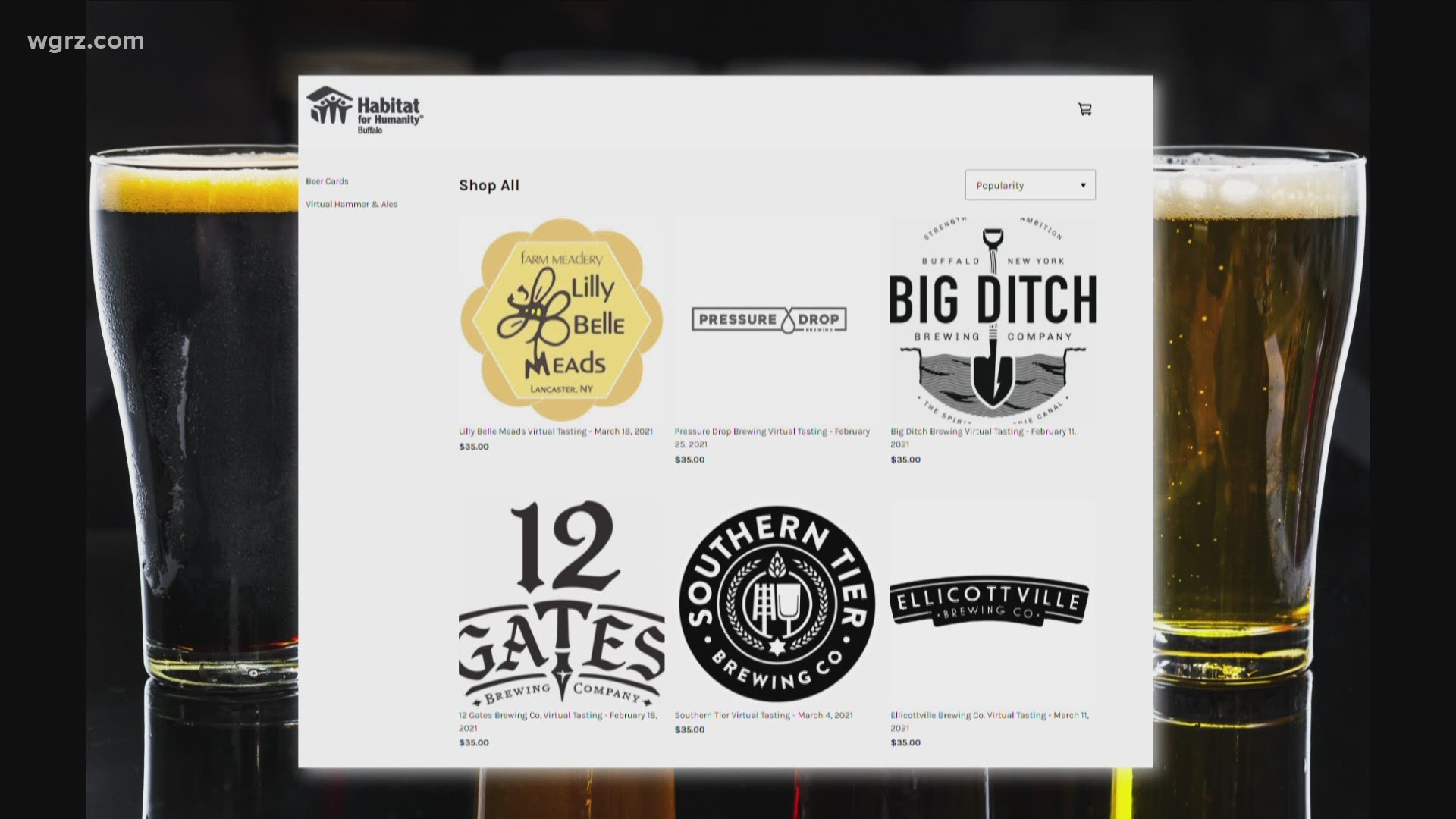Click the Shop All page heading
The image size is (1456, 819).
(x=488, y=184)
